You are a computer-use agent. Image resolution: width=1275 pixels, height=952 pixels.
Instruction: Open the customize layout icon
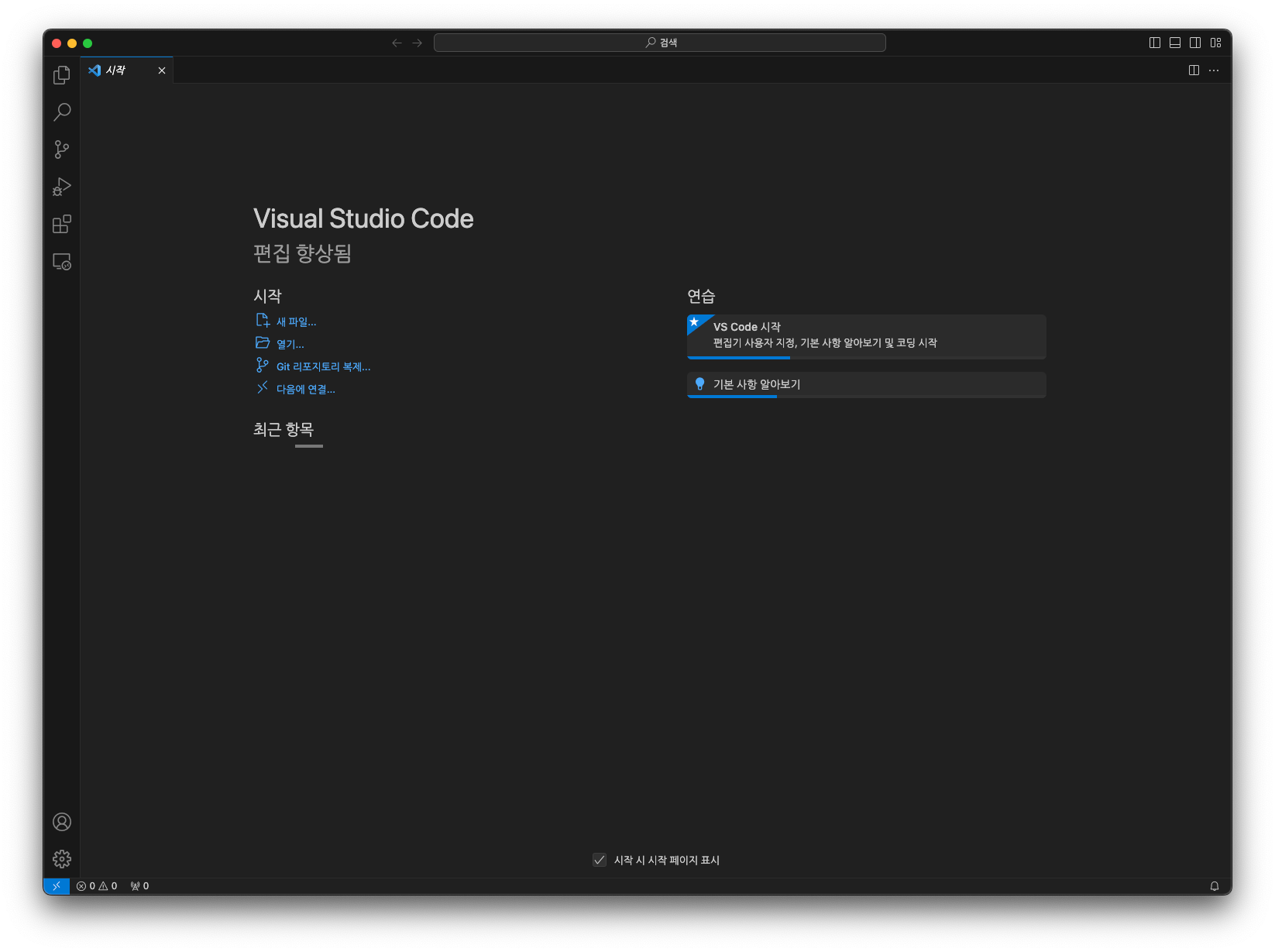tap(1216, 43)
